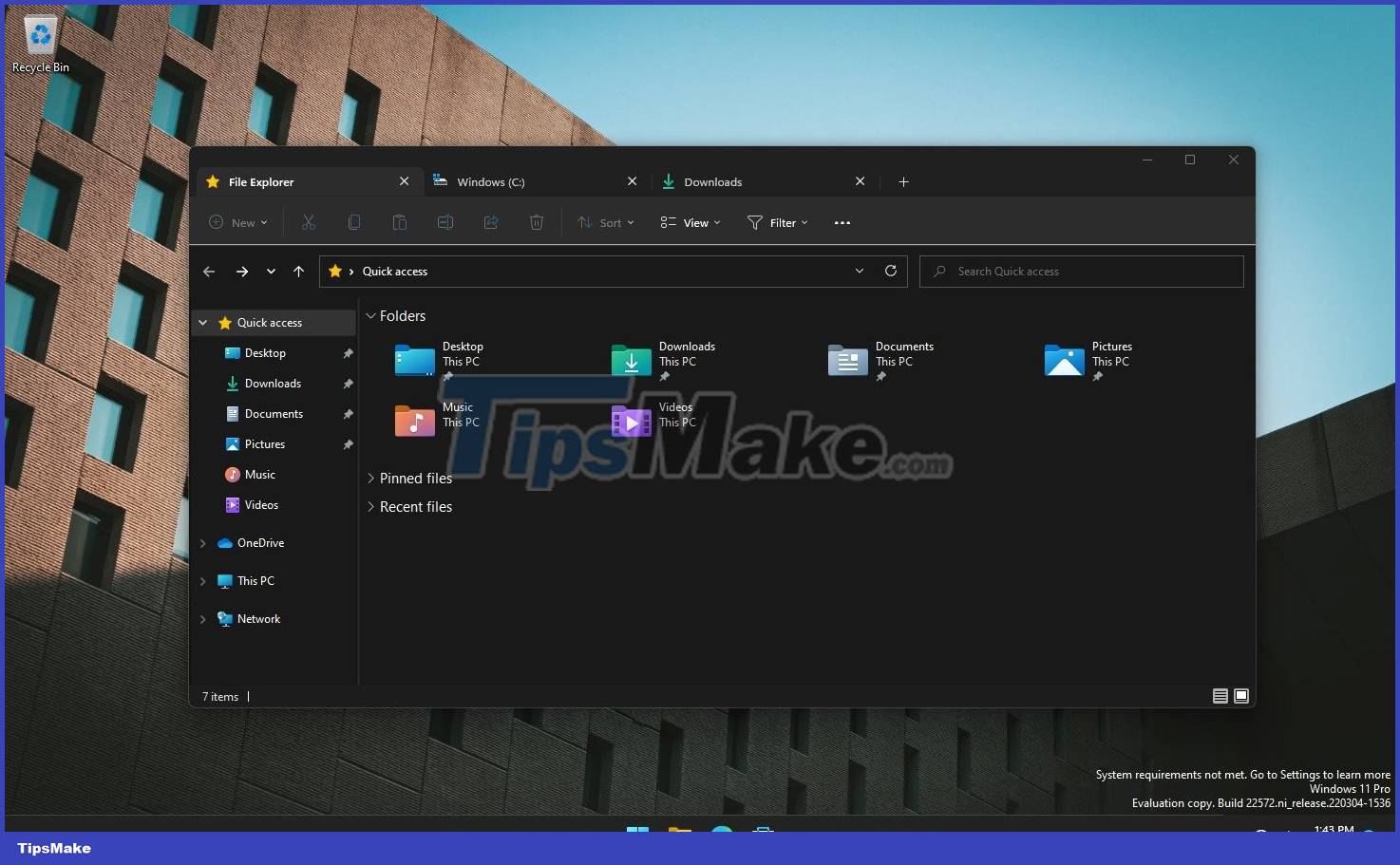Expand Network in the sidebar tree
1400x865 pixels.
pyautogui.click(x=202, y=619)
